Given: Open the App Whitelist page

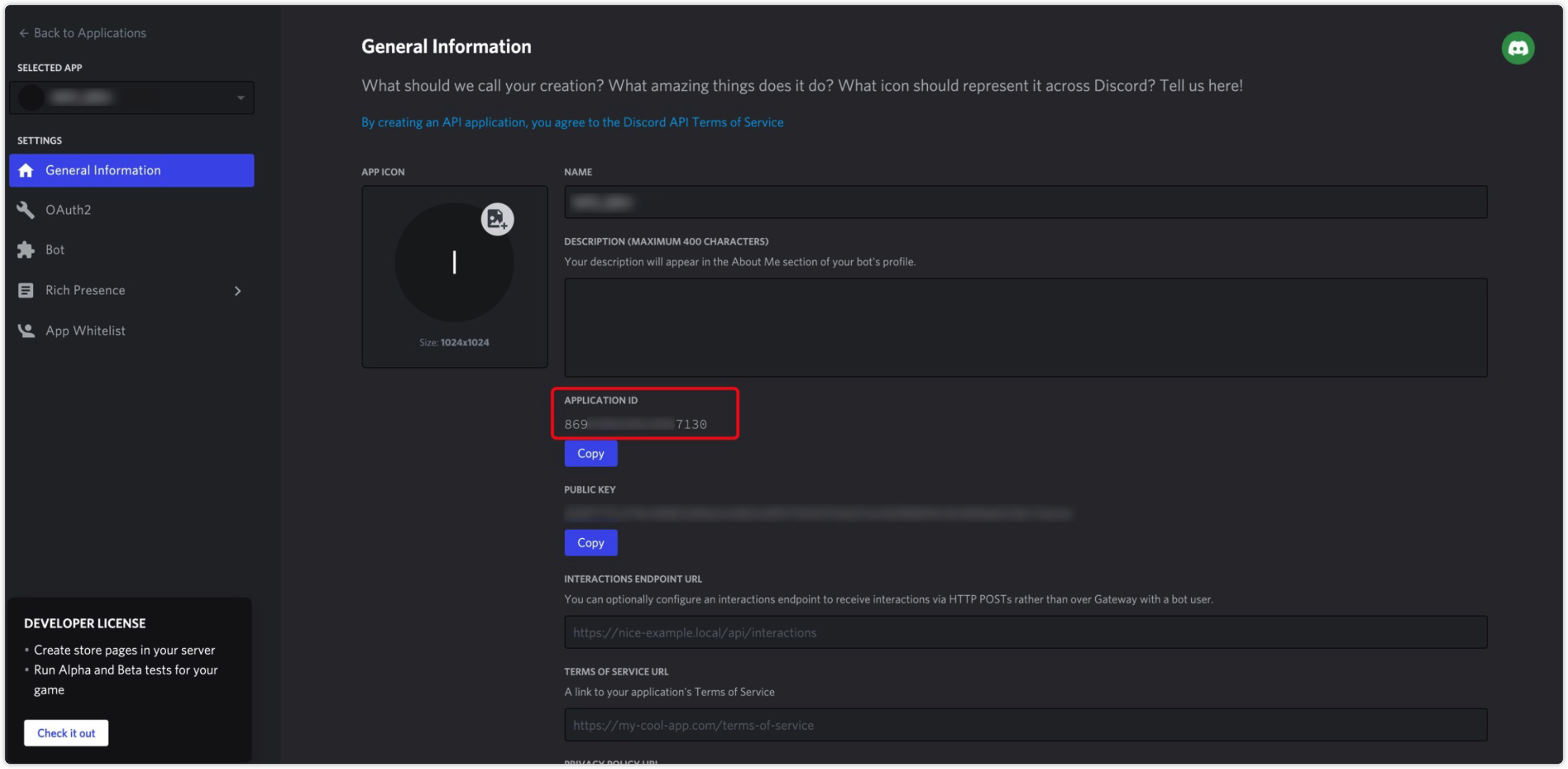Looking at the screenshot, I should pyautogui.click(x=85, y=330).
